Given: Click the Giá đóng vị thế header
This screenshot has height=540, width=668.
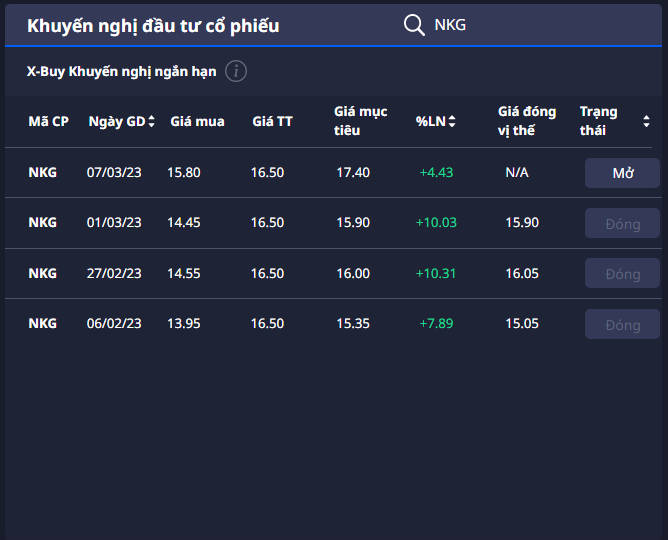Looking at the screenshot, I should (526, 121).
